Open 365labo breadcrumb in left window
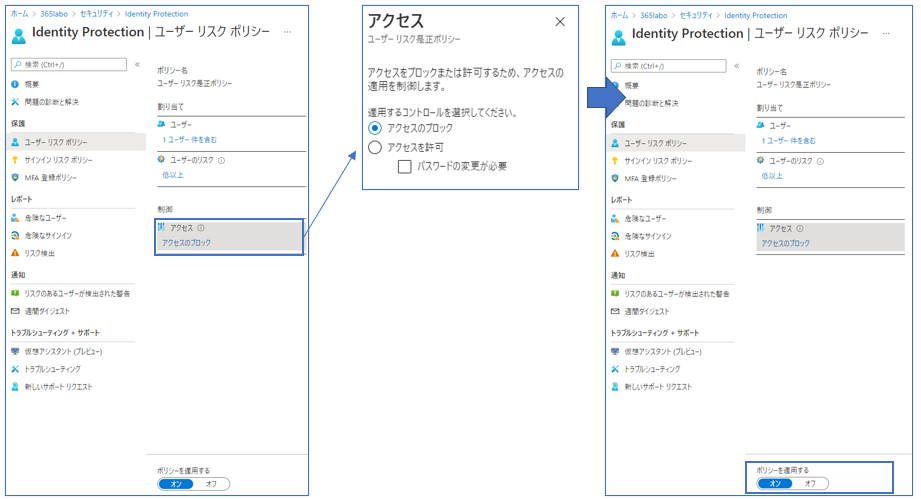921x499 pixels. click(x=54, y=14)
